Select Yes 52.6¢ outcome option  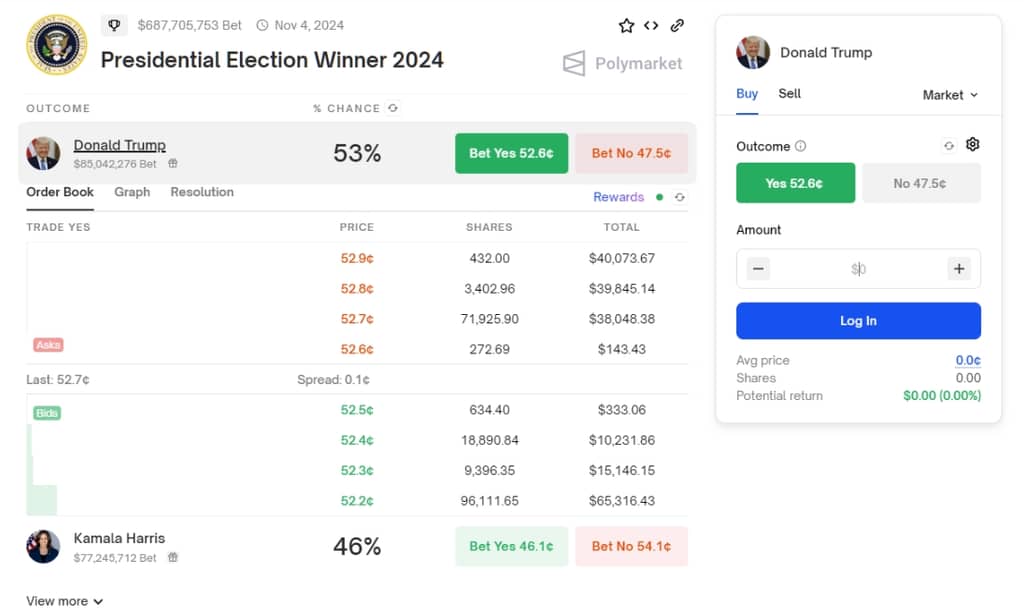pos(795,183)
